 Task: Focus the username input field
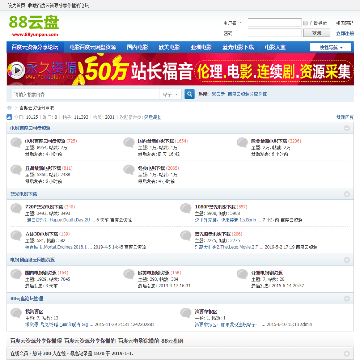point(275,23)
